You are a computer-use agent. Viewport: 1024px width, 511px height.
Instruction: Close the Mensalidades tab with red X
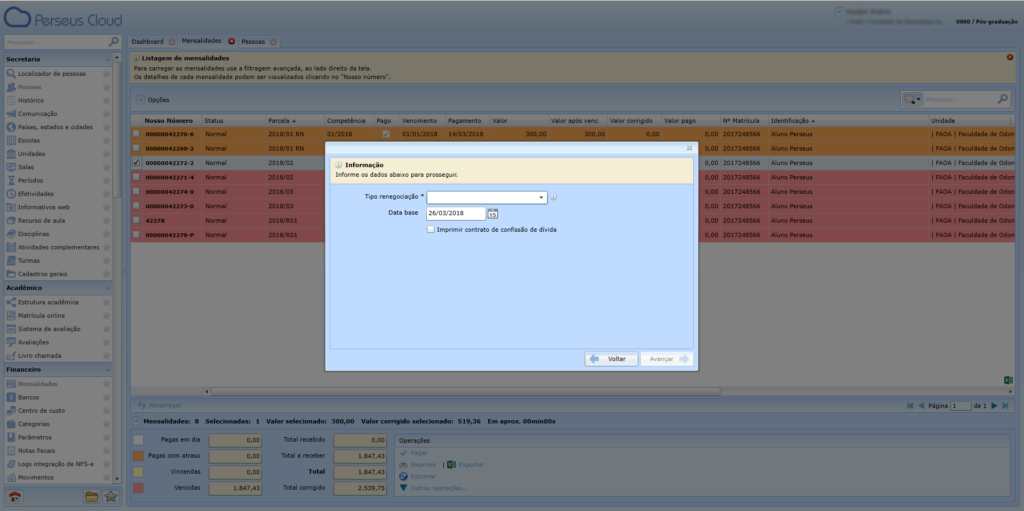[x=231, y=42]
